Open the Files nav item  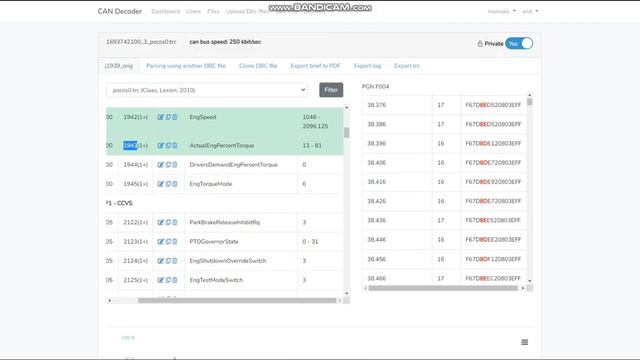pos(213,11)
